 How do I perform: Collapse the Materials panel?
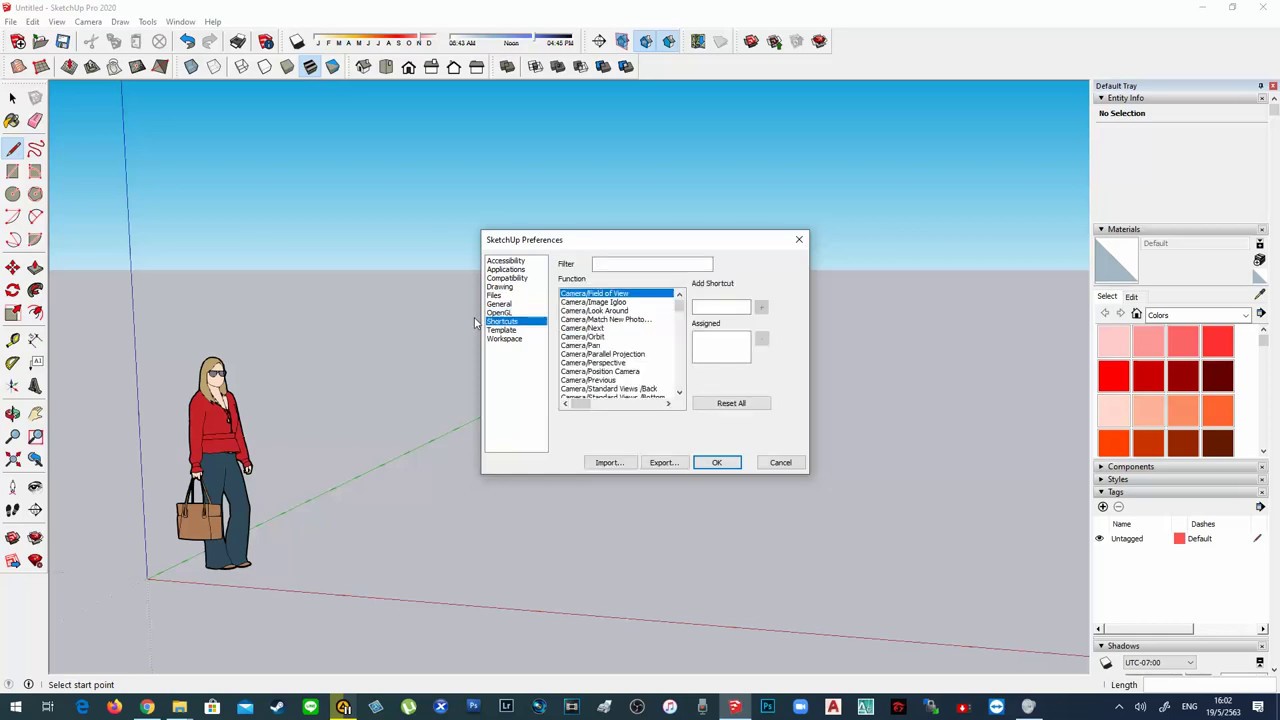click(1101, 229)
